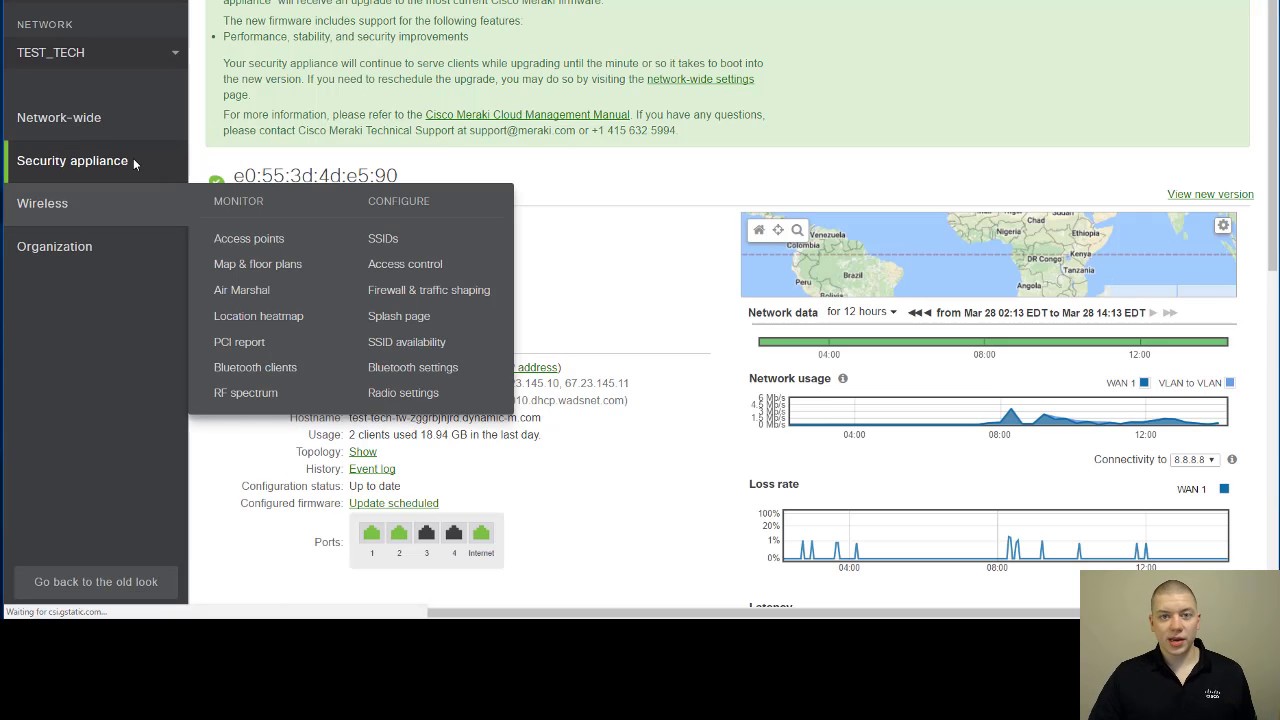Select PCI report menu item
The image size is (1280, 720).
tap(239, 342)
